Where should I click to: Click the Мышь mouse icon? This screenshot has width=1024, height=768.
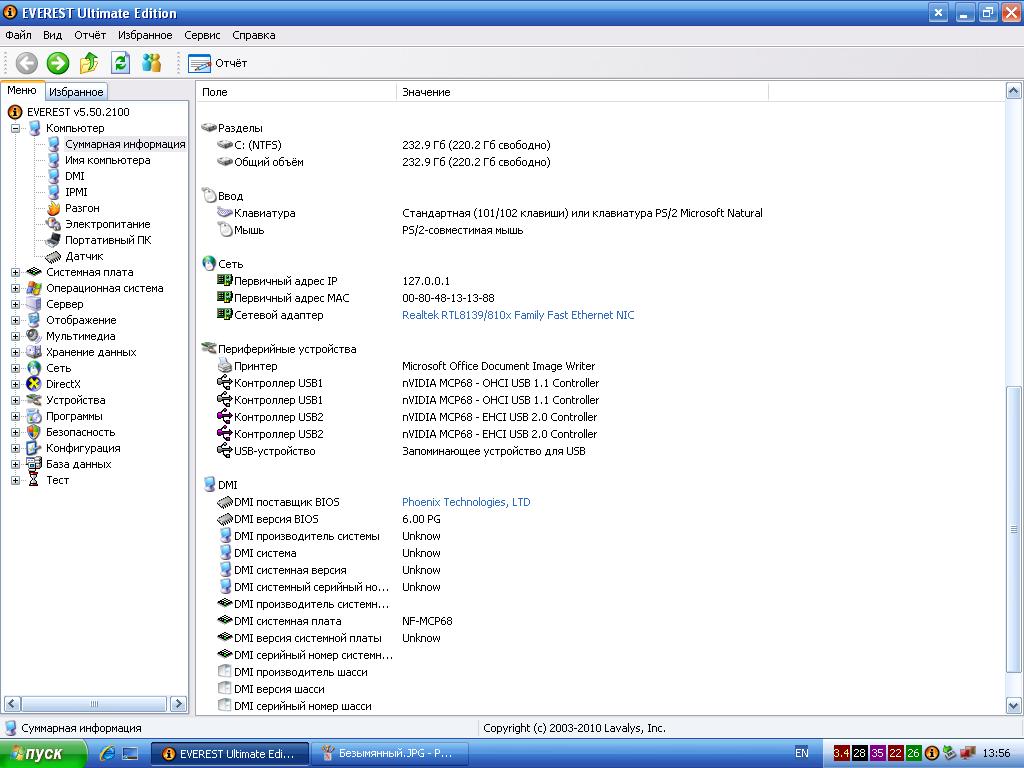tap(225, 230)
